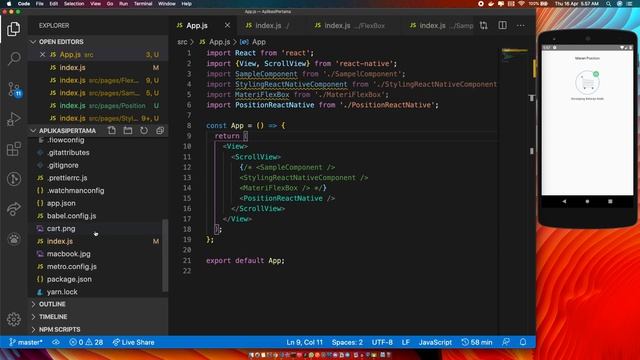Tap Home button on Android emulator
640x360 pixels.
587,201
